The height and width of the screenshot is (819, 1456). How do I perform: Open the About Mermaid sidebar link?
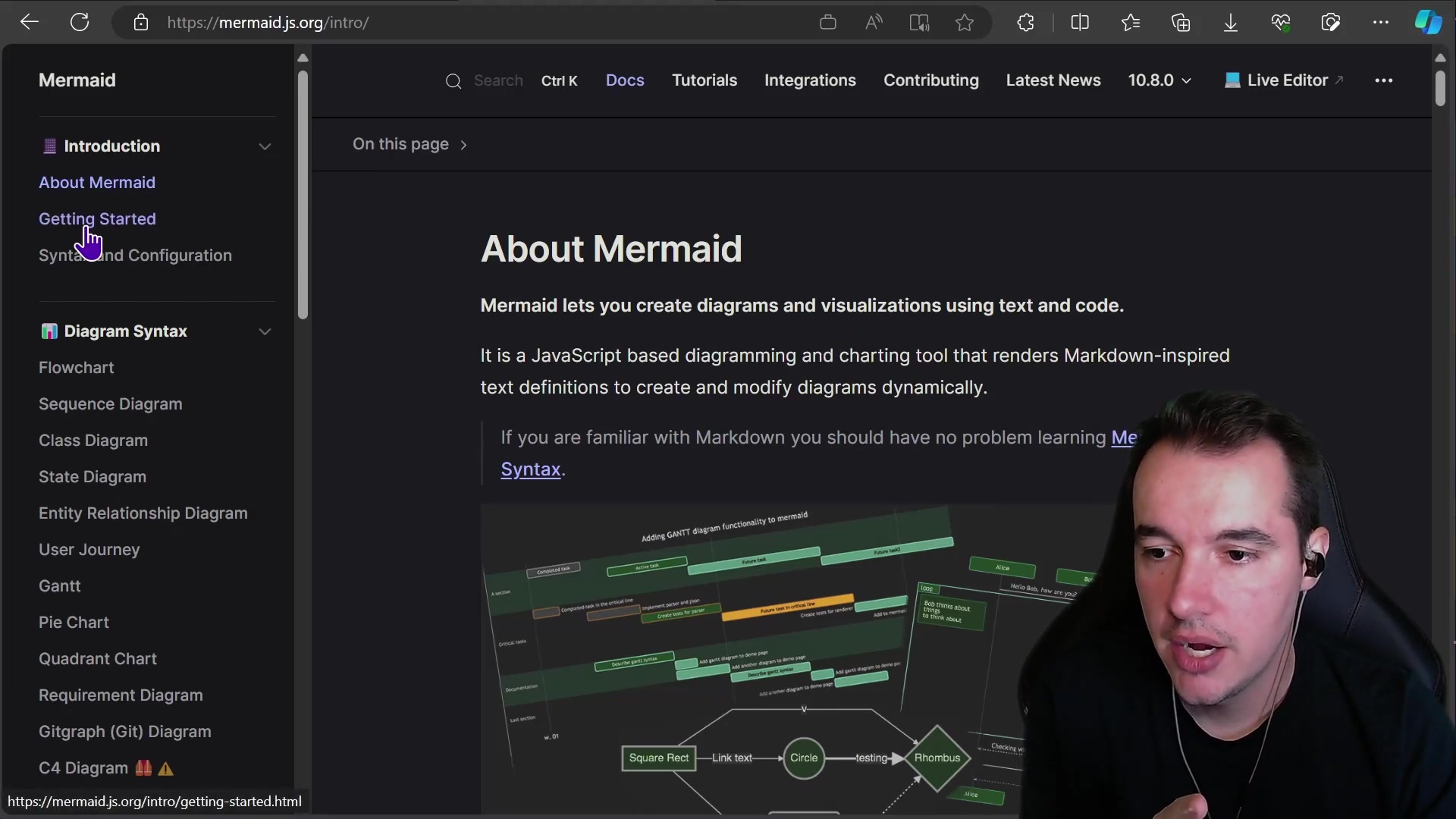pos(97,183)
